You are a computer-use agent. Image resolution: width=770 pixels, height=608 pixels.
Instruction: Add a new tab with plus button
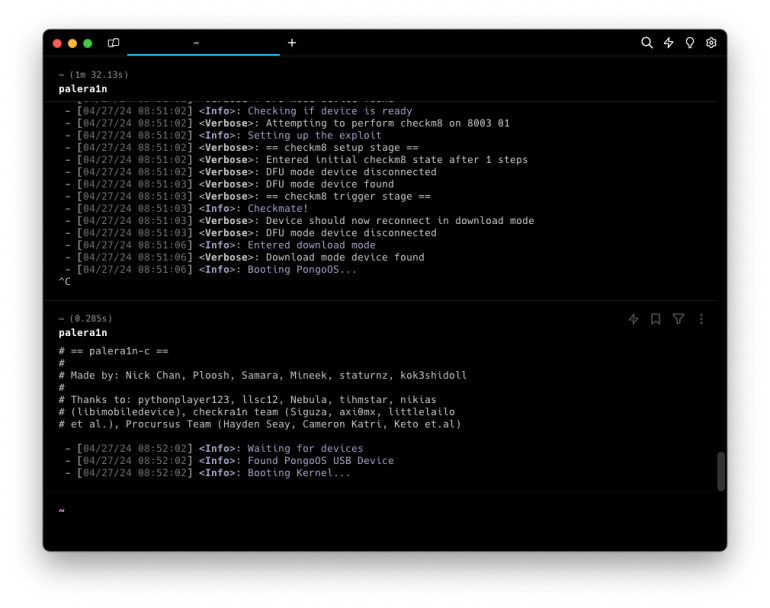point(292,43)
